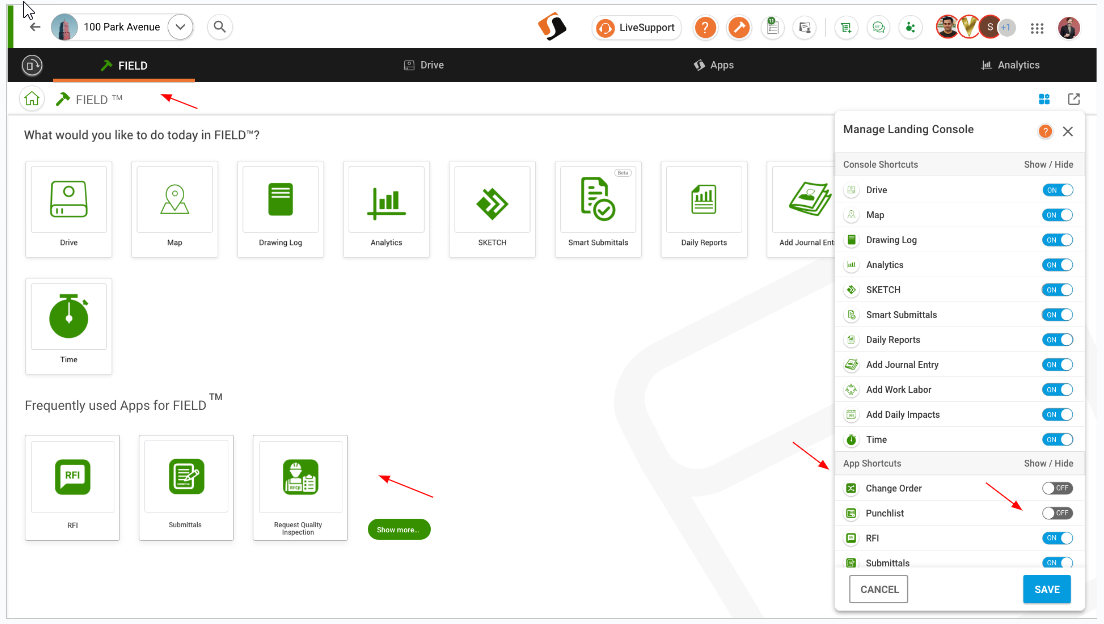Click the dashboard icon left of FIELD tab
Viewport: 1104px width, 624px height.
(32, 65)
